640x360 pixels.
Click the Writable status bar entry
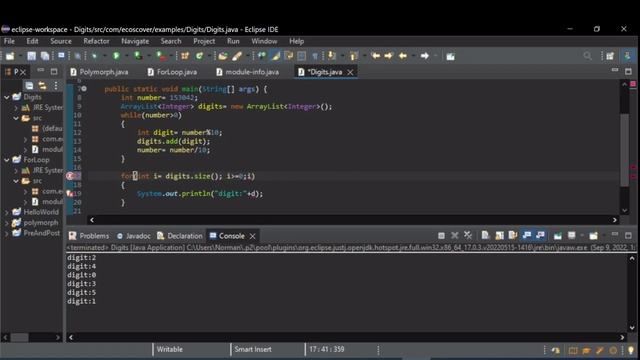click(x=170, y=349)
